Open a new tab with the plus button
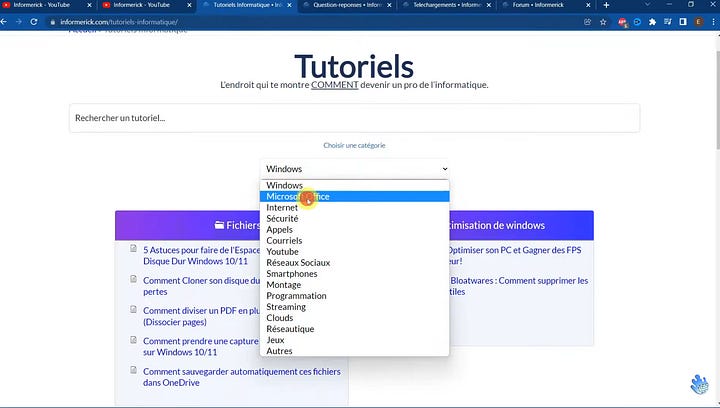Viewport: 720px width, 408px height. [606, 5]
